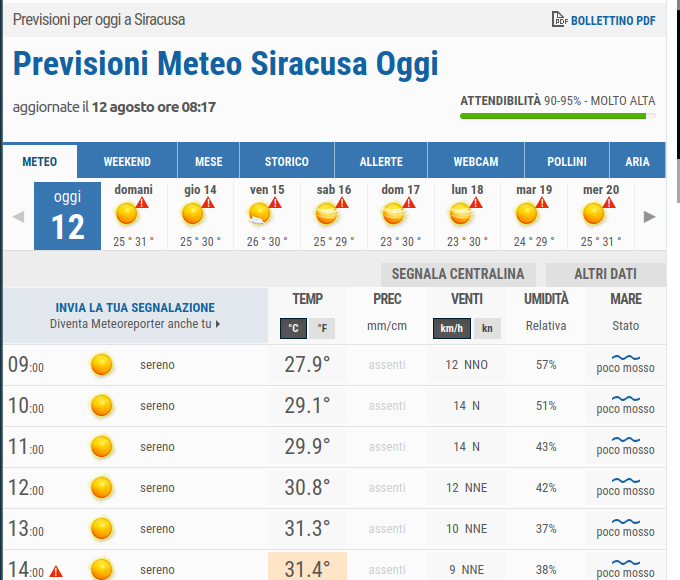
Task: Click the warning triangle next to 14:00
Action: (56, 572)
